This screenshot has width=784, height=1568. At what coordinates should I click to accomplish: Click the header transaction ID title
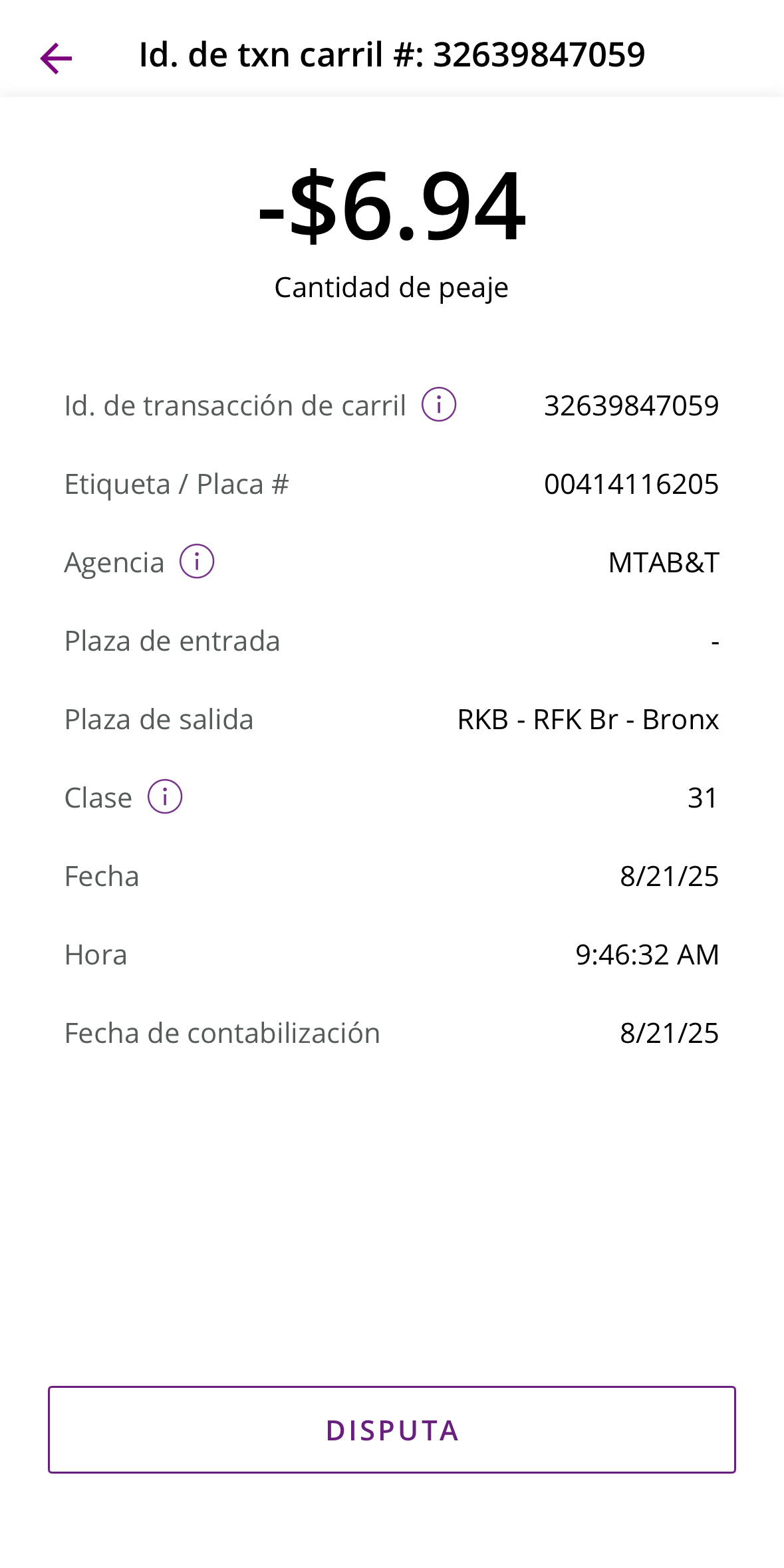[x=392, y=55]
